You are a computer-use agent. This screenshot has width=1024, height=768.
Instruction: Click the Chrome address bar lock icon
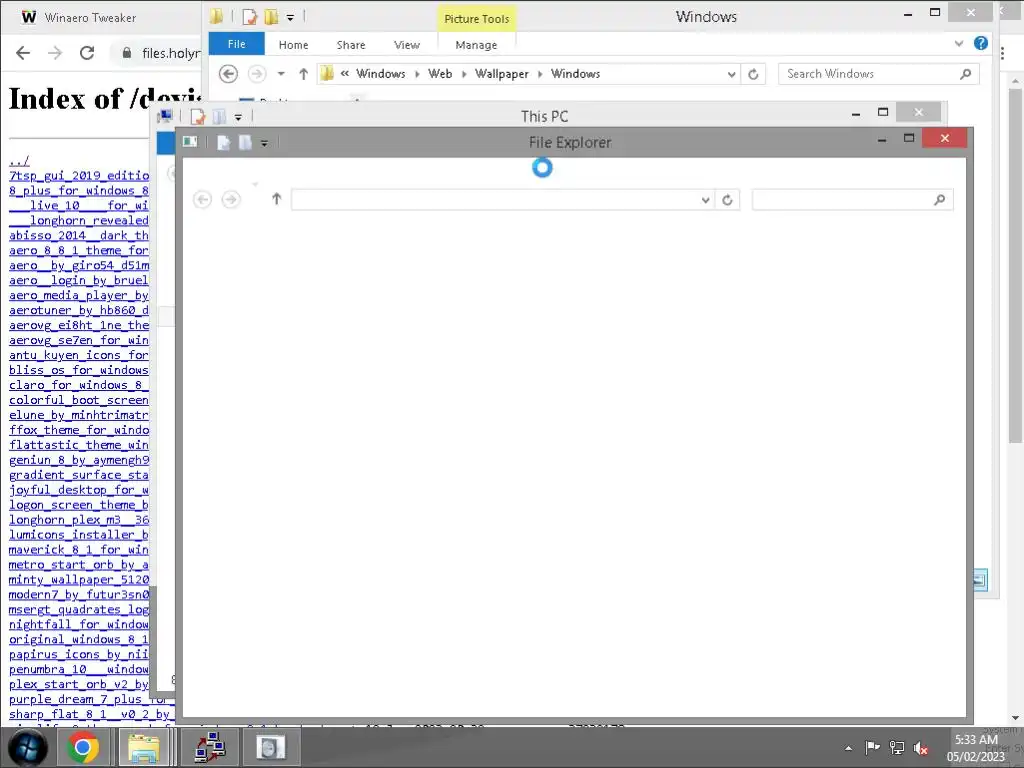[x=127, y=53]
